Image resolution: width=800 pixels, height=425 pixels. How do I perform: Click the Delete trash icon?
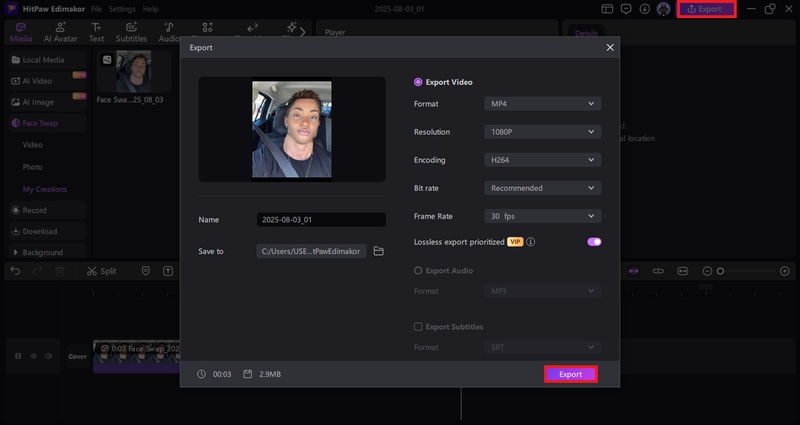(60, 271)
